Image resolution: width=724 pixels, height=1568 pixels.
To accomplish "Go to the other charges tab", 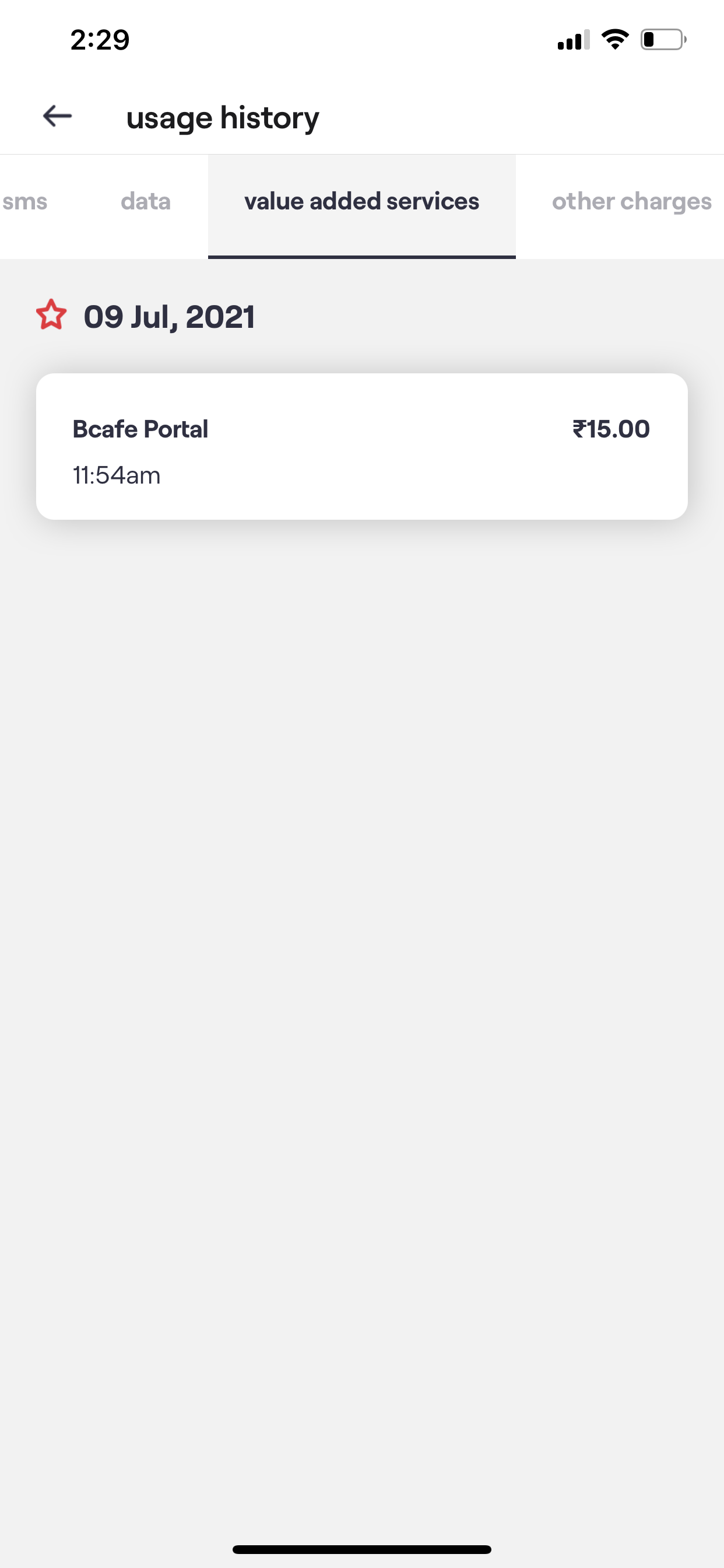I will (x=631, y=201).
